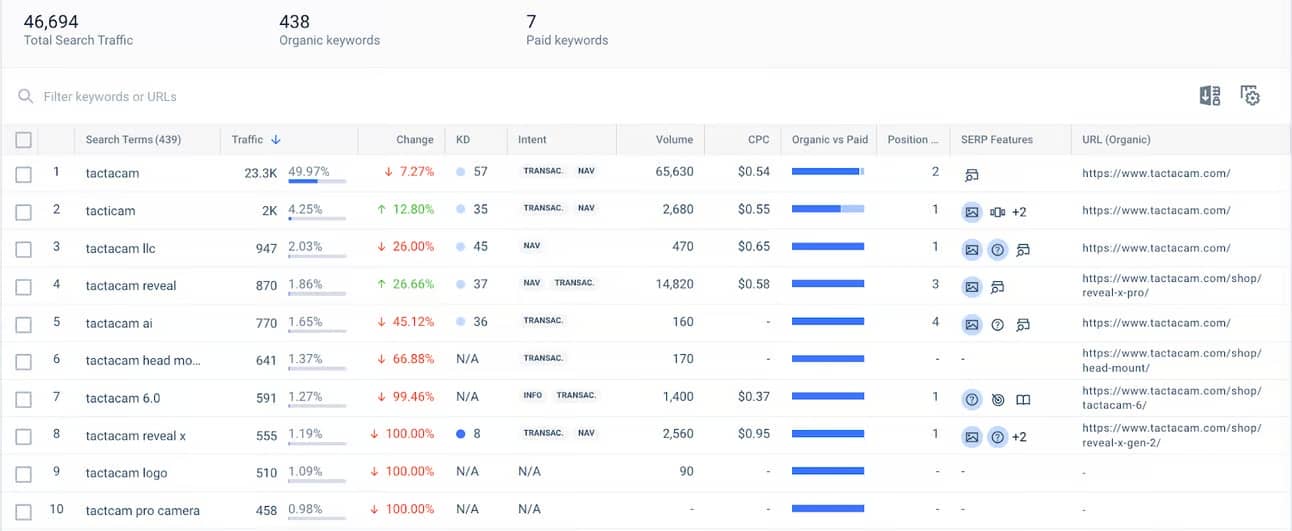Sort by the Position column header

(x=913, y=140)
